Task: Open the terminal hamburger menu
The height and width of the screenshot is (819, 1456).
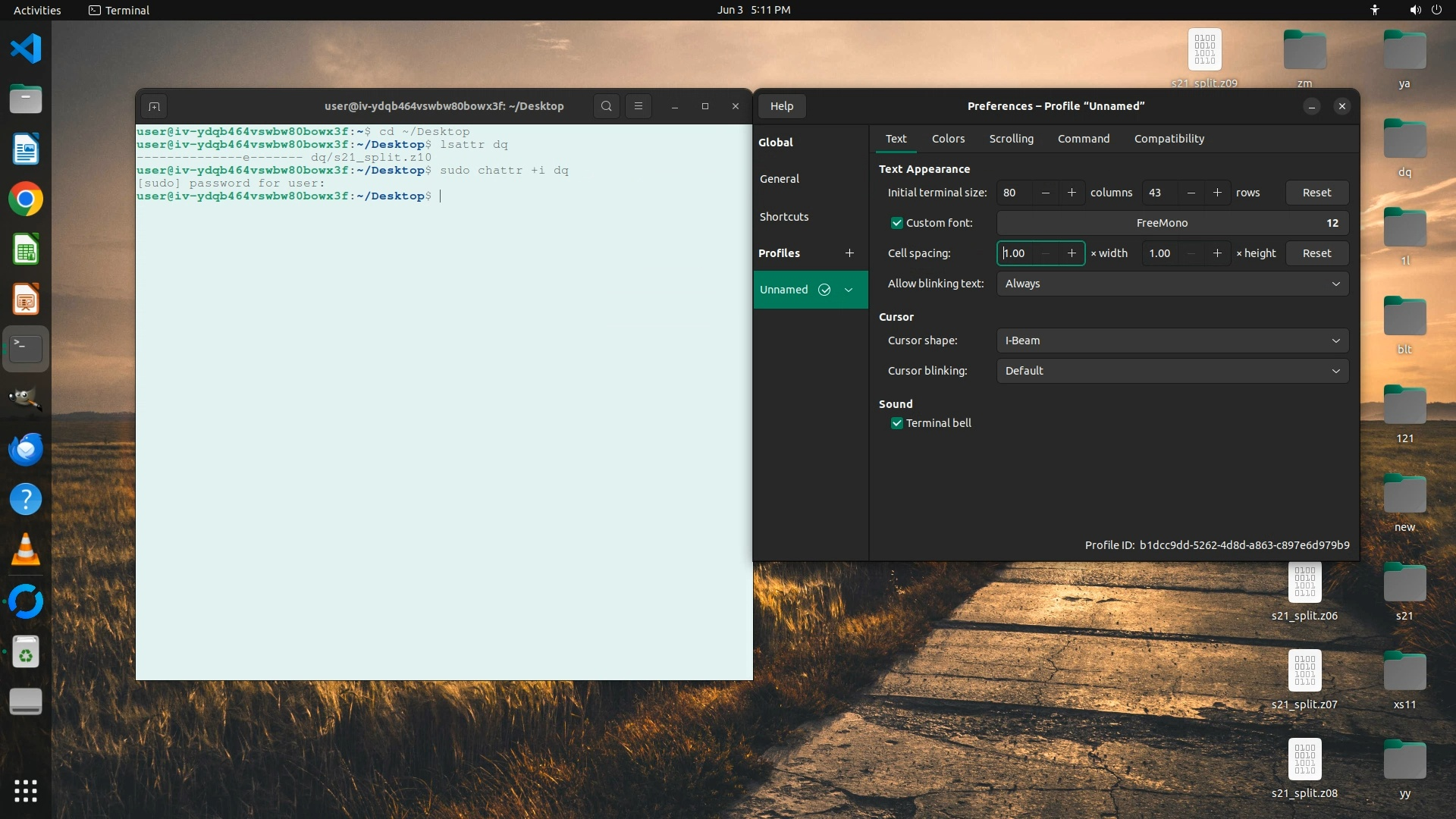Action: tap(639, 106)
